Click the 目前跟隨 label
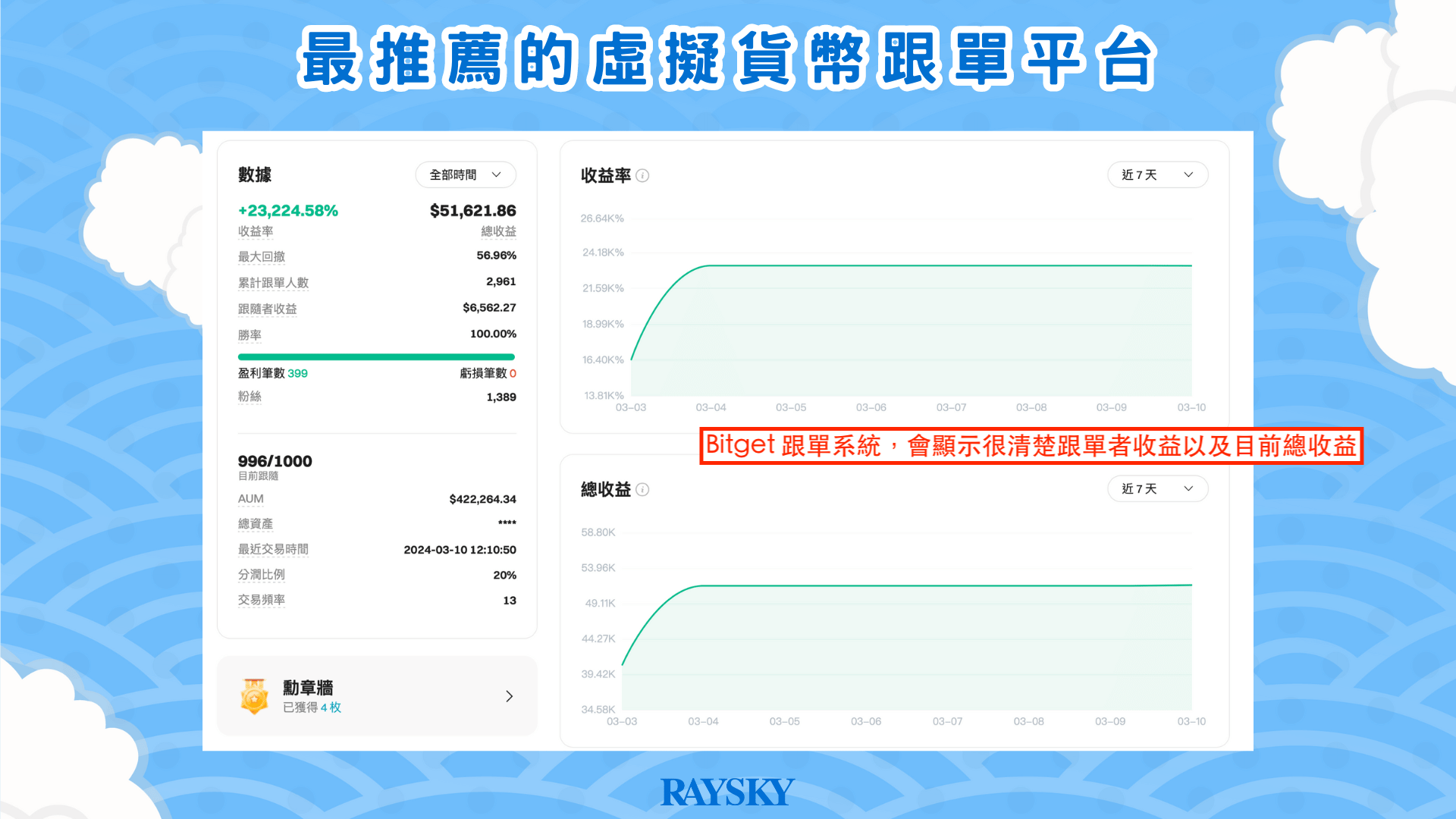This screenshot has height=819, width=1456. click(x=258, y=475)
